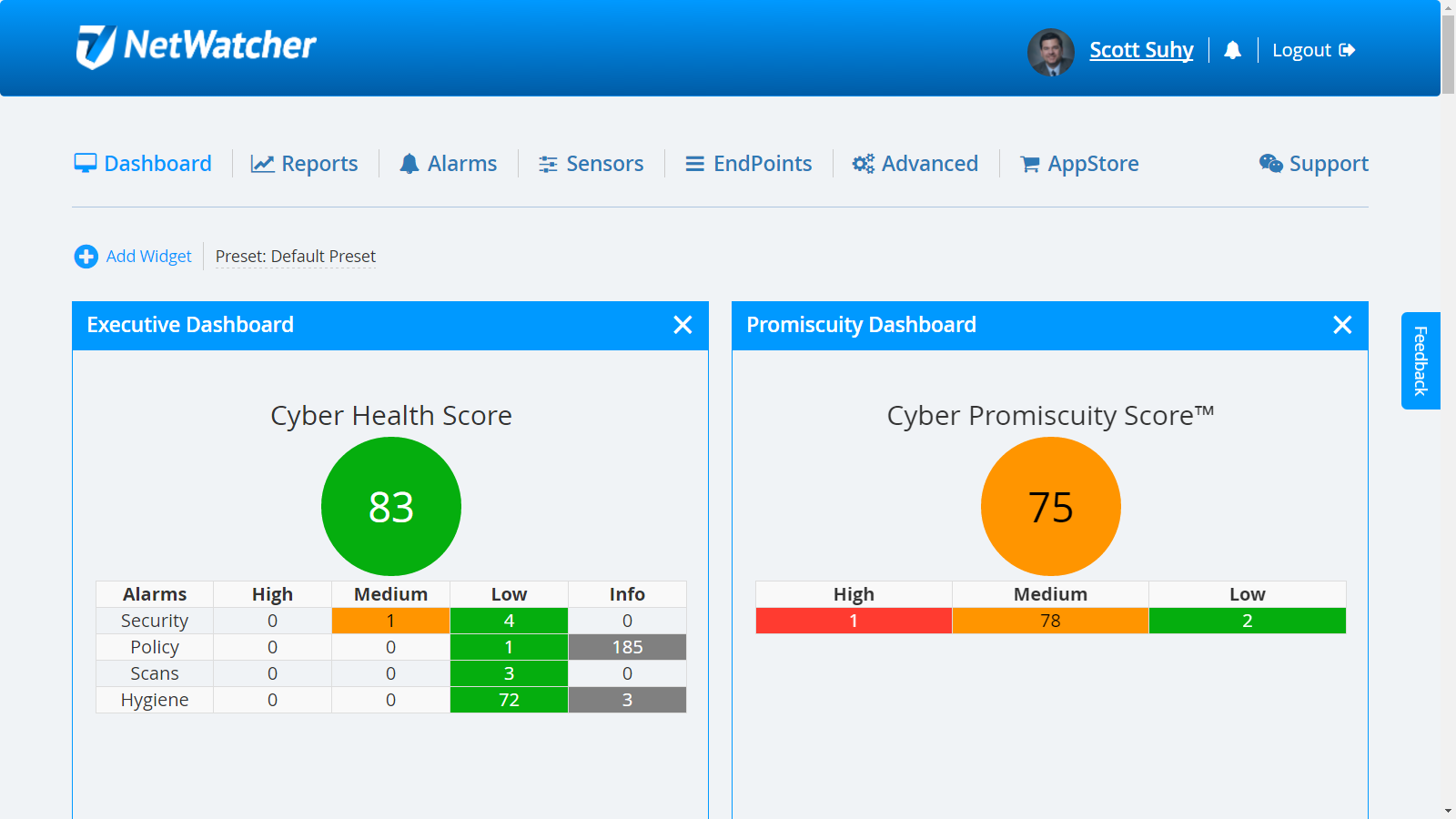The height and width of the screenshot is (819, 1456).
Task: Click the Support chat icon
Action: (1270, 163)
